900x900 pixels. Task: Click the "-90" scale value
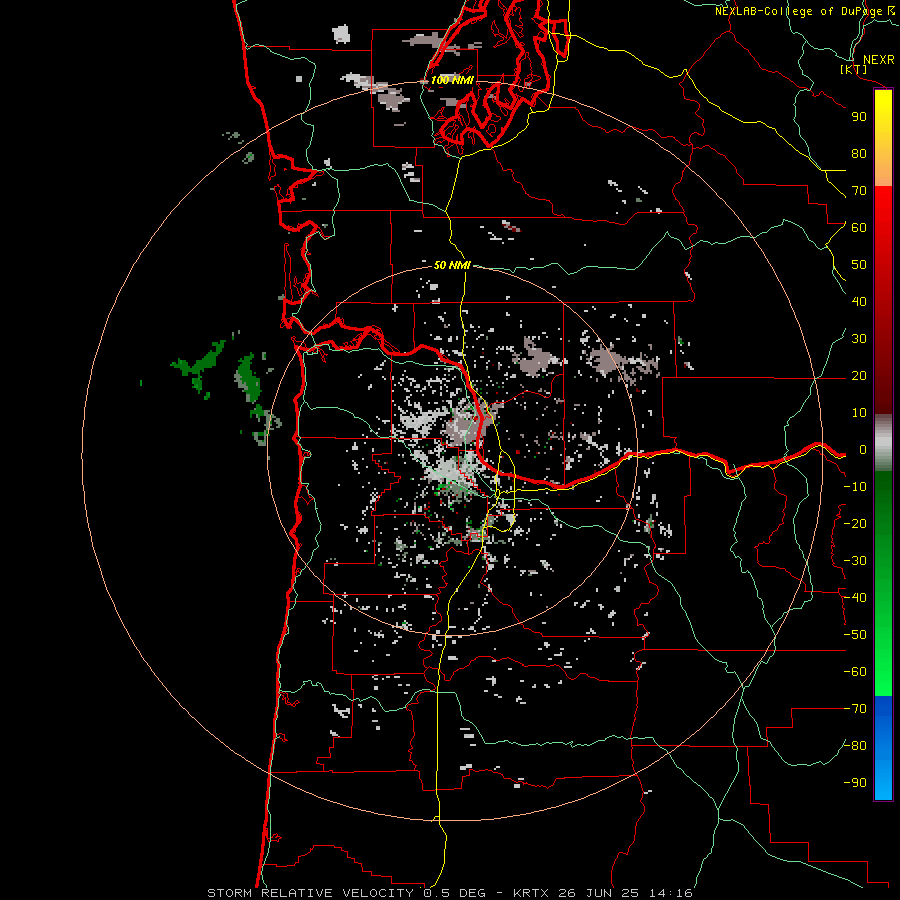pos(855,783)
